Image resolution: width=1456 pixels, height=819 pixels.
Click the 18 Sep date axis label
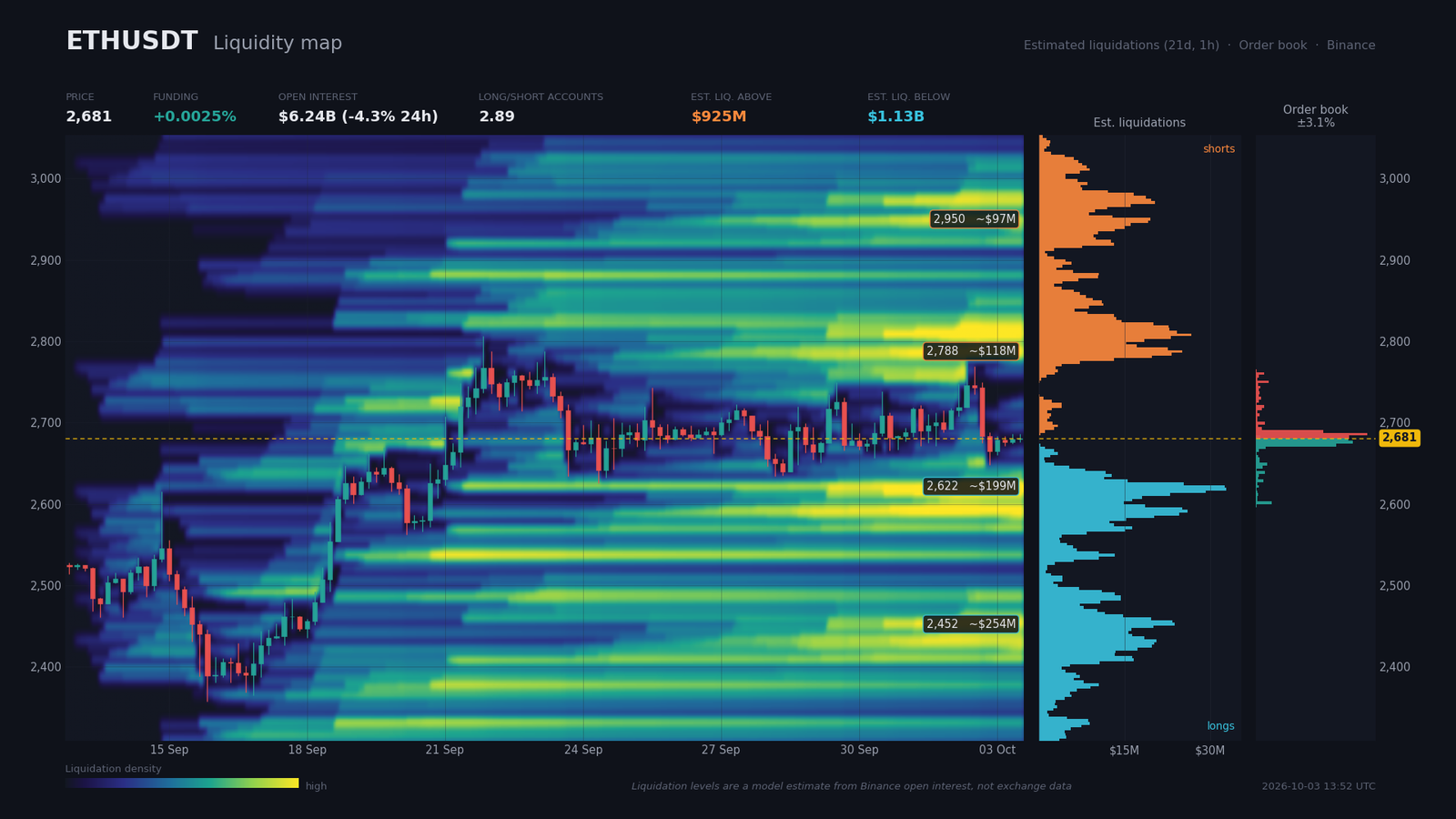[307, 750]
